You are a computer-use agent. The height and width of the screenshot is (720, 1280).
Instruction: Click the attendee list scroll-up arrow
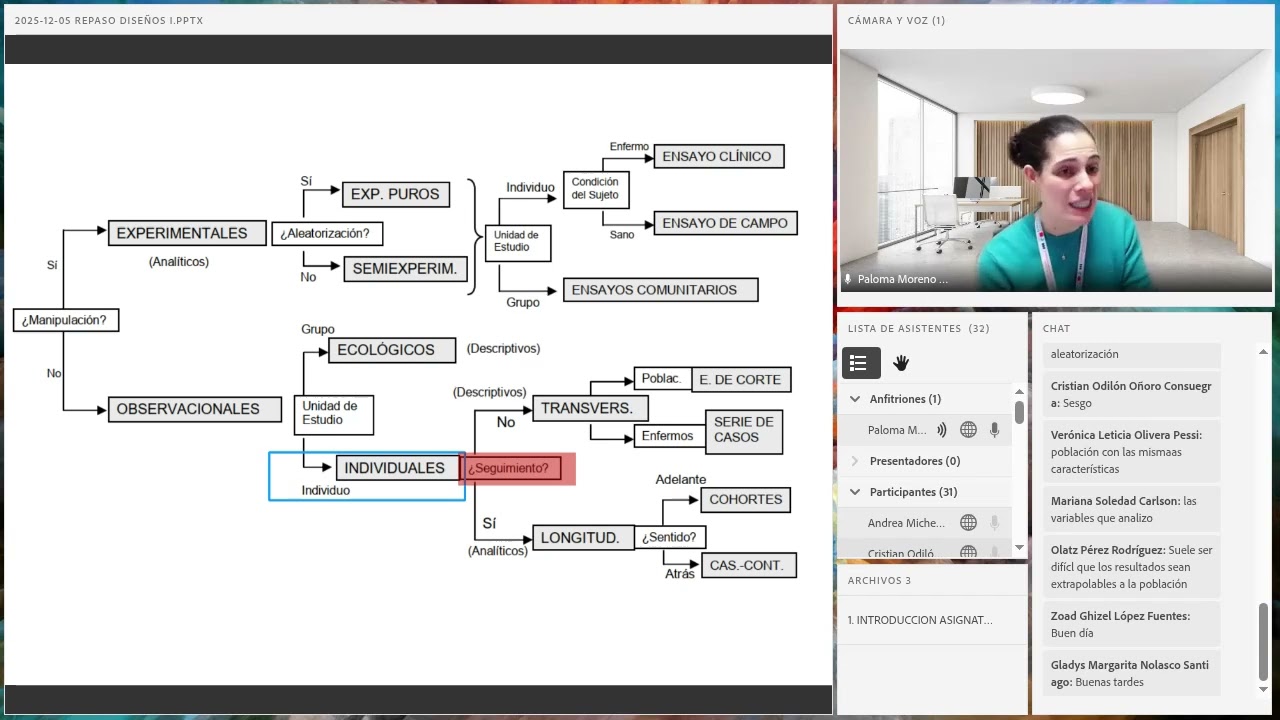click(1019, 392)
